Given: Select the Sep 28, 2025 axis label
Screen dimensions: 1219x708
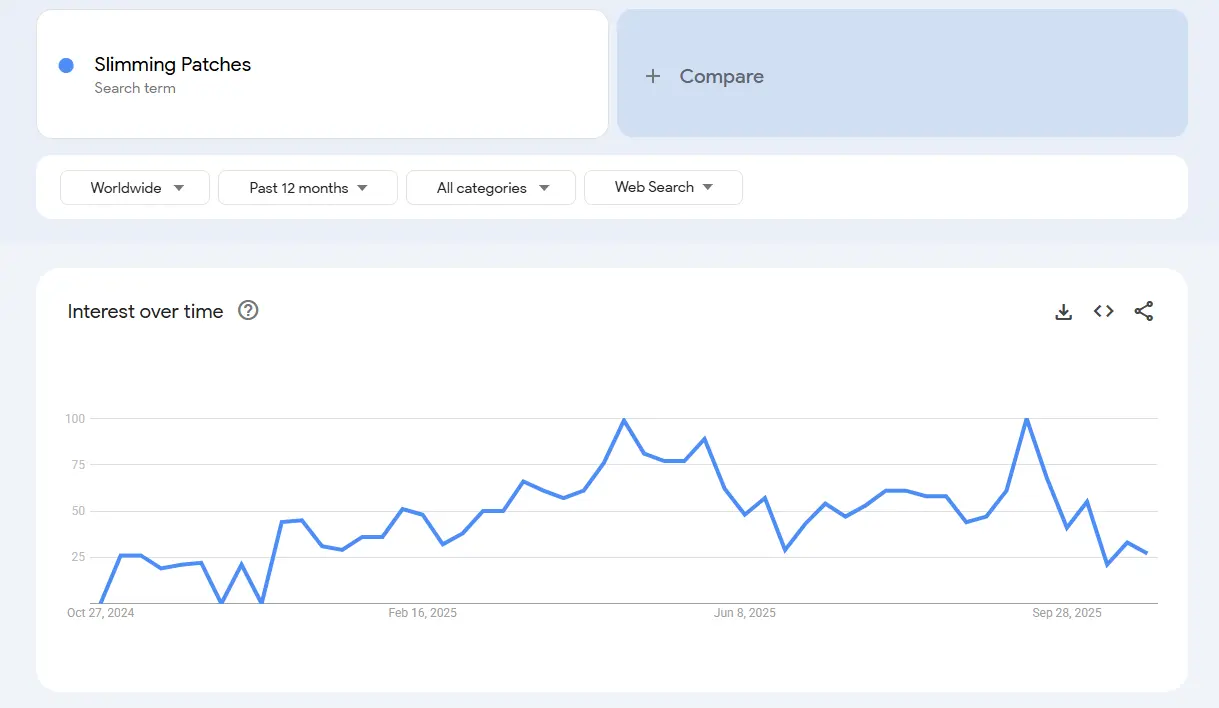Looking at the screenshot, I should click(1066, 613).
